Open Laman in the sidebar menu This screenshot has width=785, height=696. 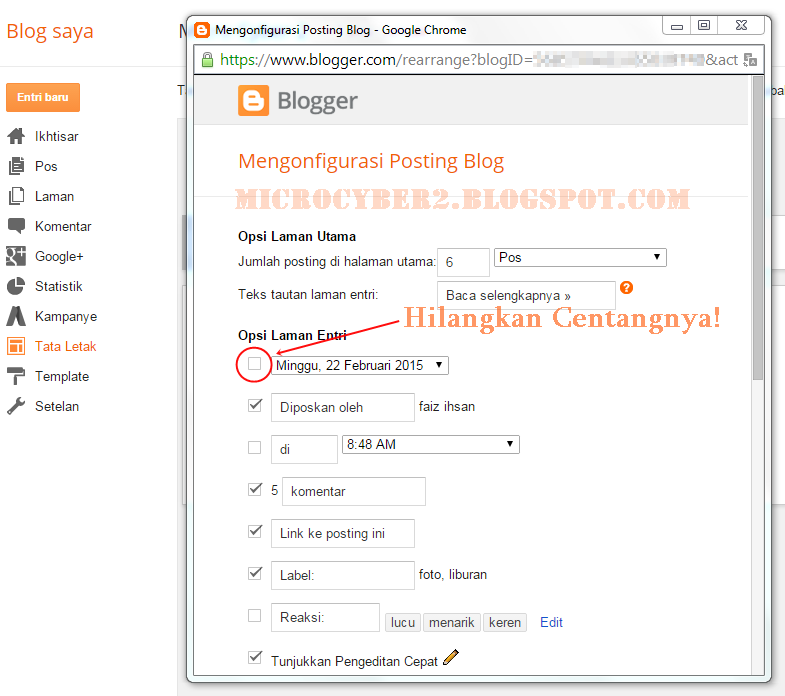[x=55, y=196]
